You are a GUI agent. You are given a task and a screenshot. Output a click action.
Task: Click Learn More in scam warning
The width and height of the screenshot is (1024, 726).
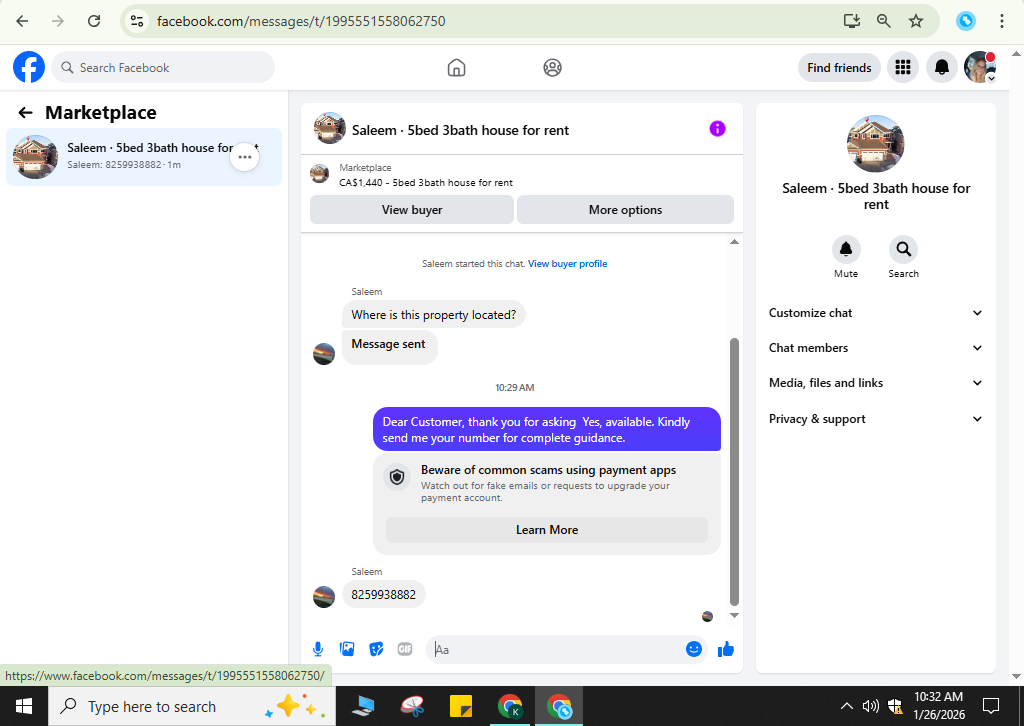tap(547, 530)
